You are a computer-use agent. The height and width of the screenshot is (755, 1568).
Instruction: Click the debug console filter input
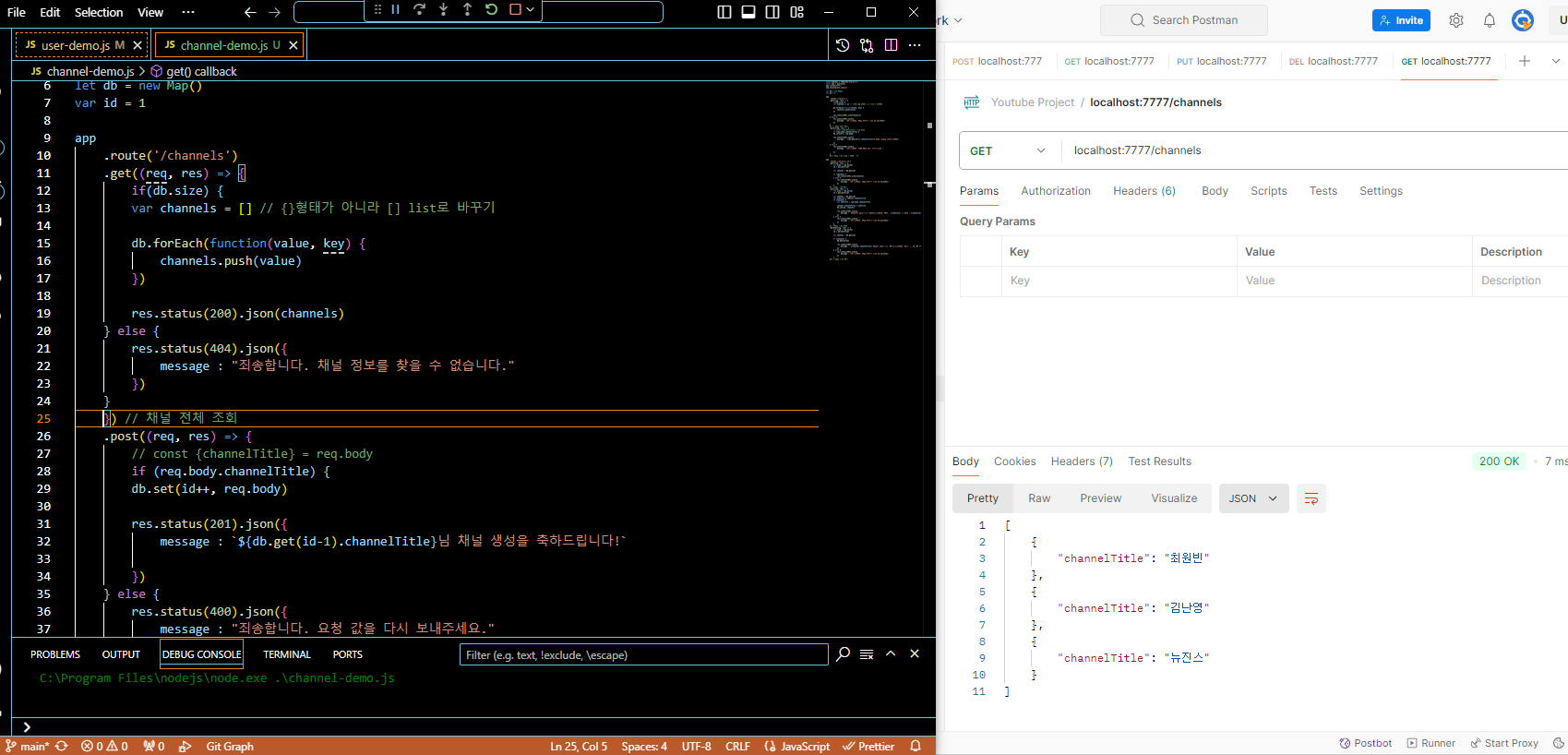click(643, 654)
